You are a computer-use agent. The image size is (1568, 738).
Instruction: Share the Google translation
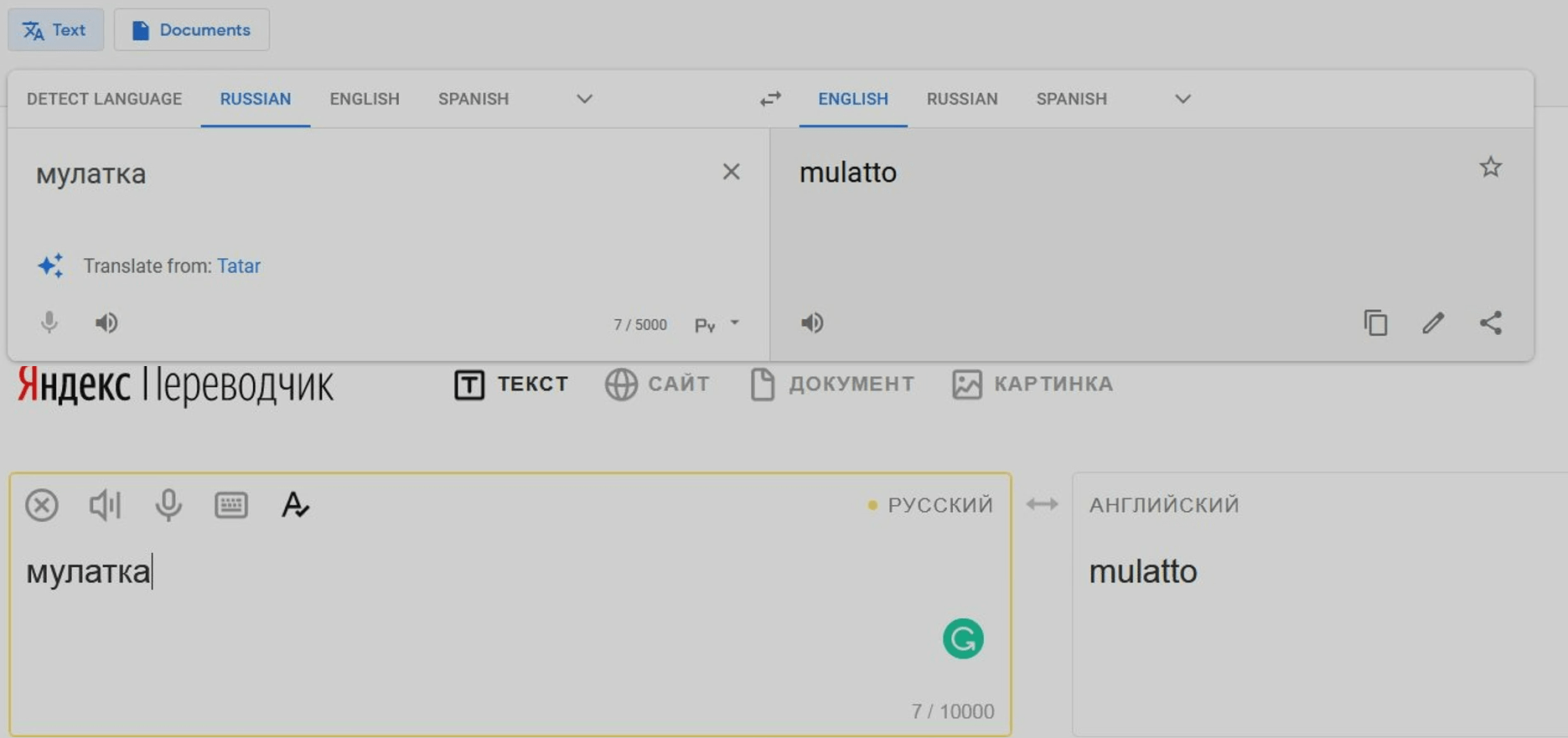point(1491,323)
